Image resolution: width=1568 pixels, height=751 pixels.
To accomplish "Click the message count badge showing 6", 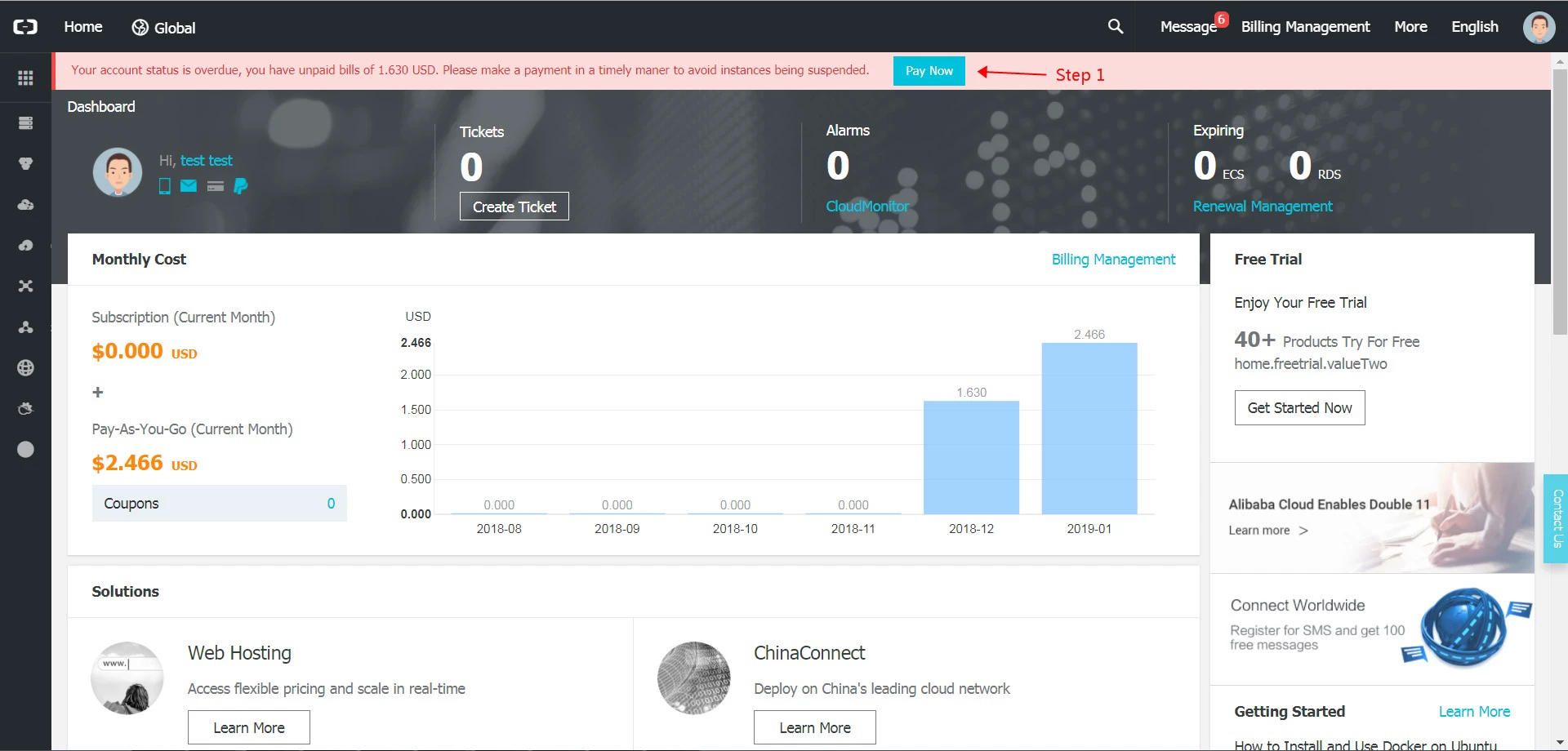I will 1221,20.
